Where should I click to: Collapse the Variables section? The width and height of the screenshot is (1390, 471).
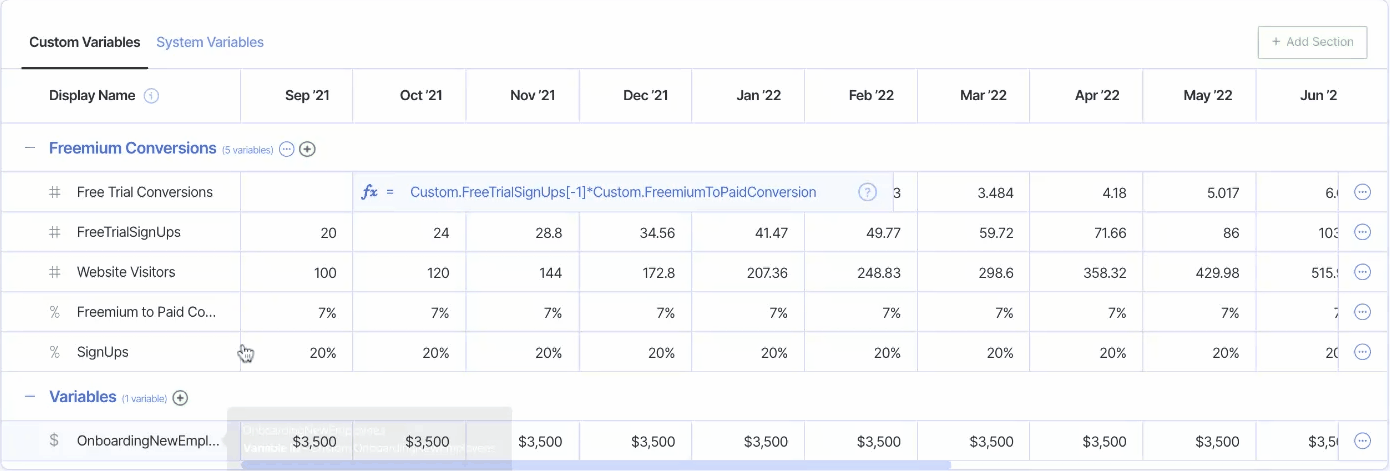pos(30,397)
